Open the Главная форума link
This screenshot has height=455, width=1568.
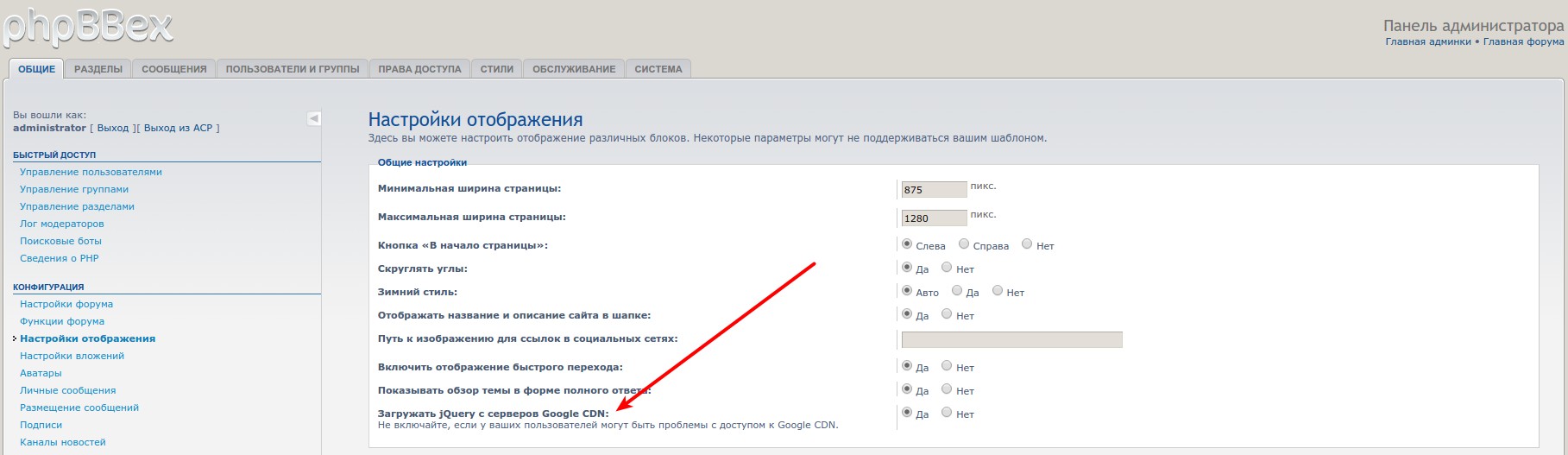[1523, 41]
